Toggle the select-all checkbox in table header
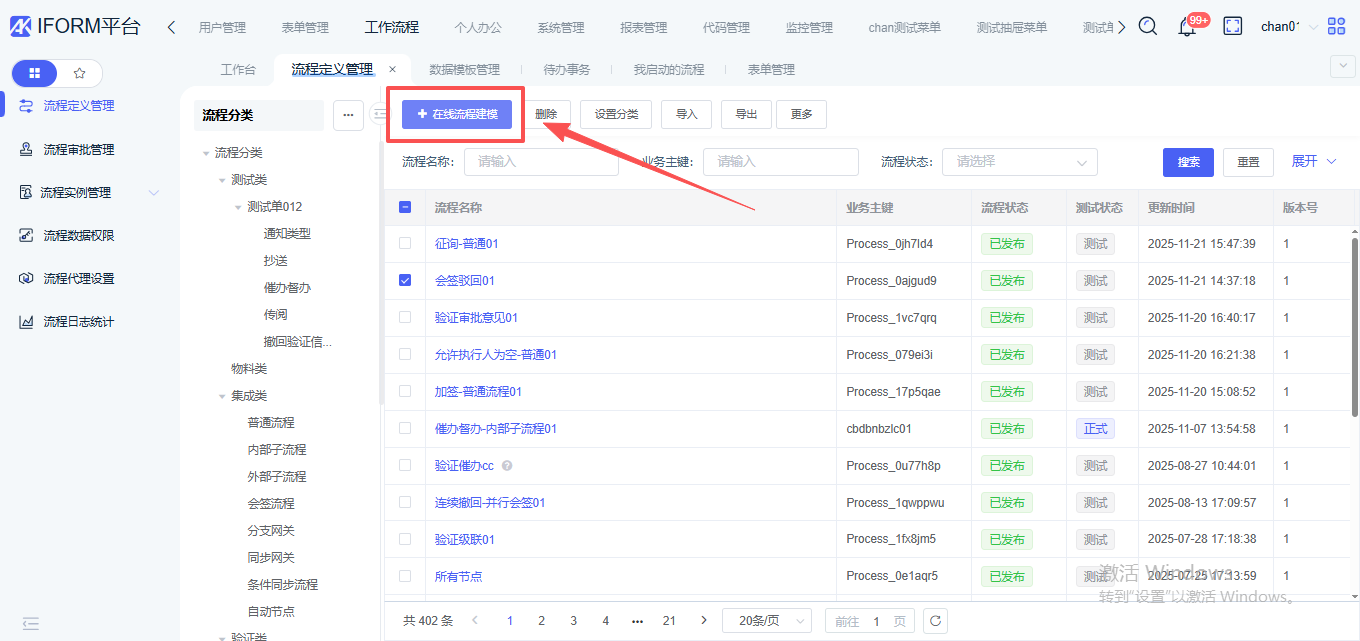Screen dimensions: 1360x641 click(x=405, y=207)
